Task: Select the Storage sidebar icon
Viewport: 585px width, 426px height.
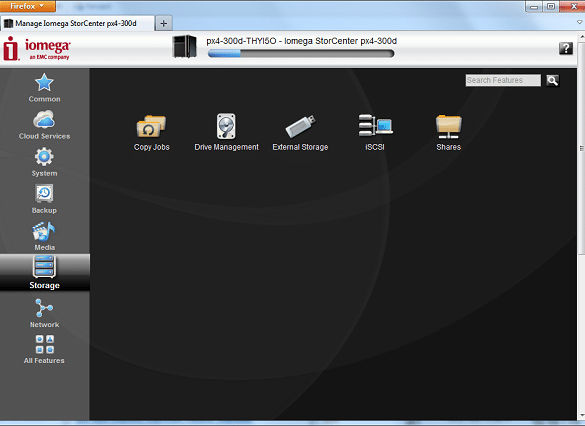Action: click(x=44, y=267)
